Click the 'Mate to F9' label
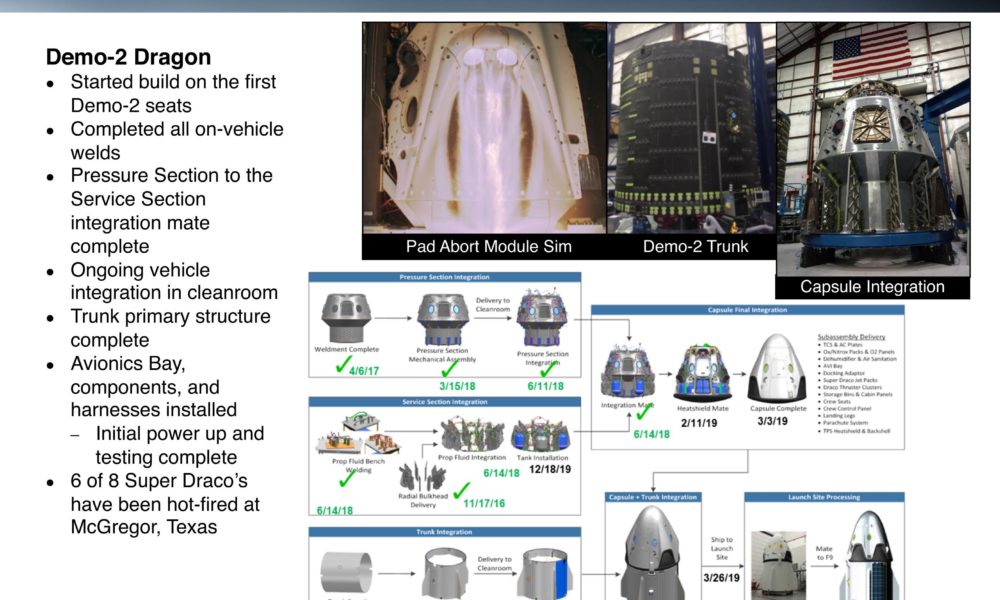The image size is (1000, 600). tap(824, 553)
